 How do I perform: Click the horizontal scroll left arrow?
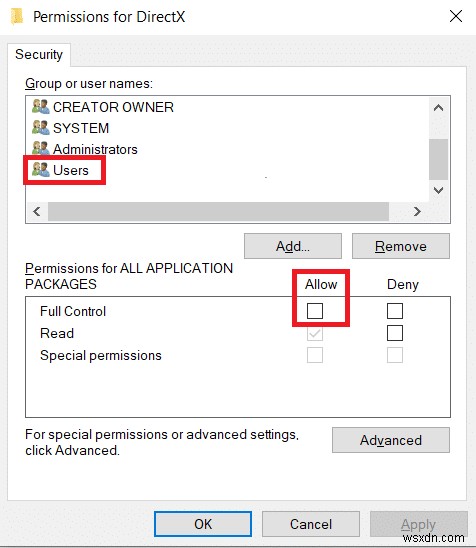pos(37,211)
